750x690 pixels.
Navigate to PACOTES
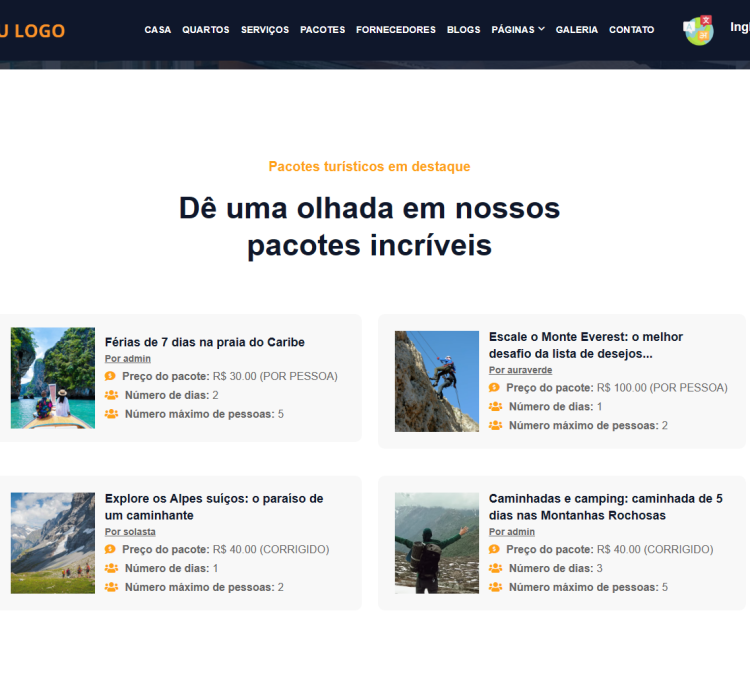[x=322, y=30]
